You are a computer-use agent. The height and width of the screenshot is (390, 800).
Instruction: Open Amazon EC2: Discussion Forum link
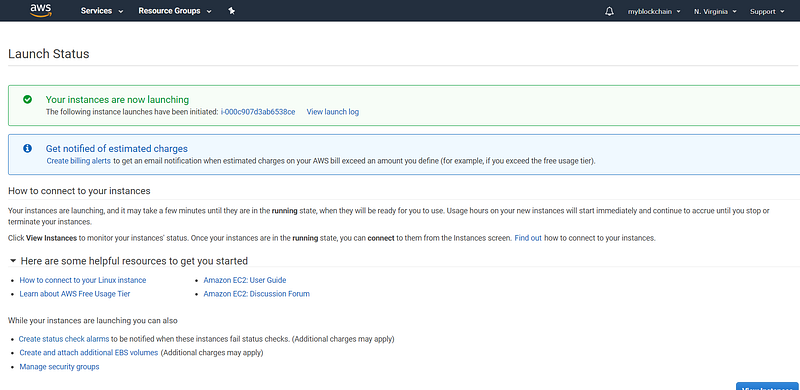(x=257, y=294)
